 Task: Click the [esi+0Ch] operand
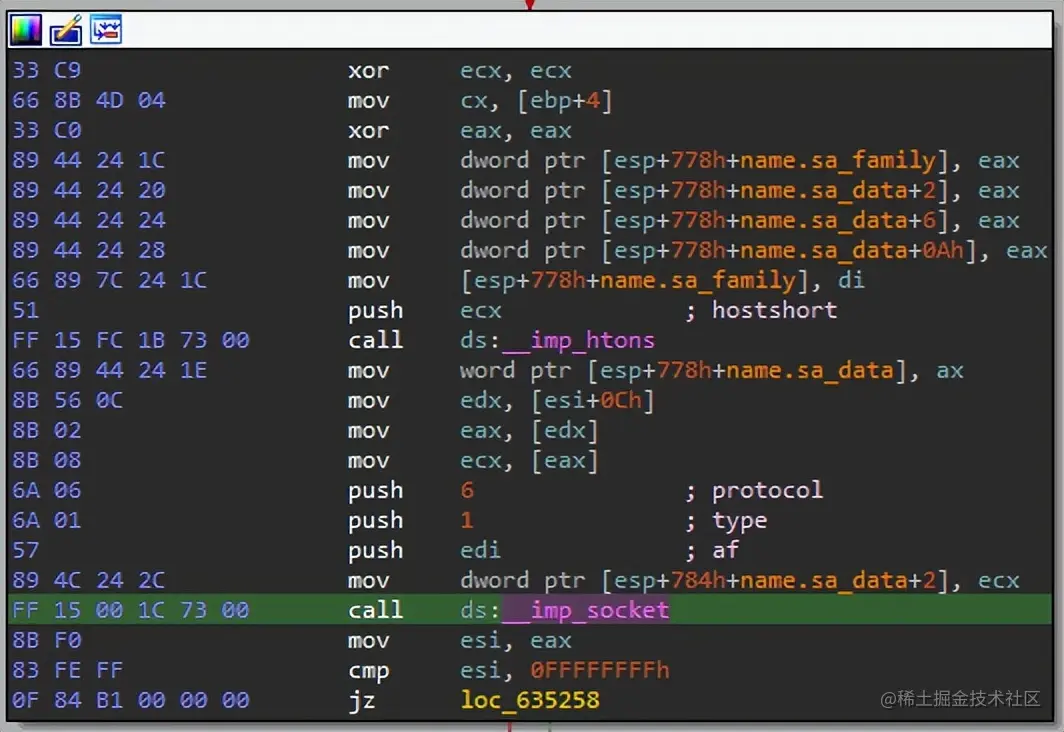pos(592,400)
